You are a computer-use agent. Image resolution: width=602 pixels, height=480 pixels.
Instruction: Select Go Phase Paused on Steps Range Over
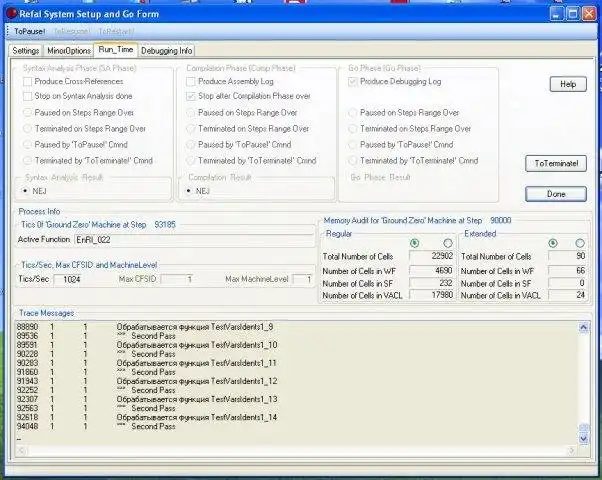tap(352, 113)
